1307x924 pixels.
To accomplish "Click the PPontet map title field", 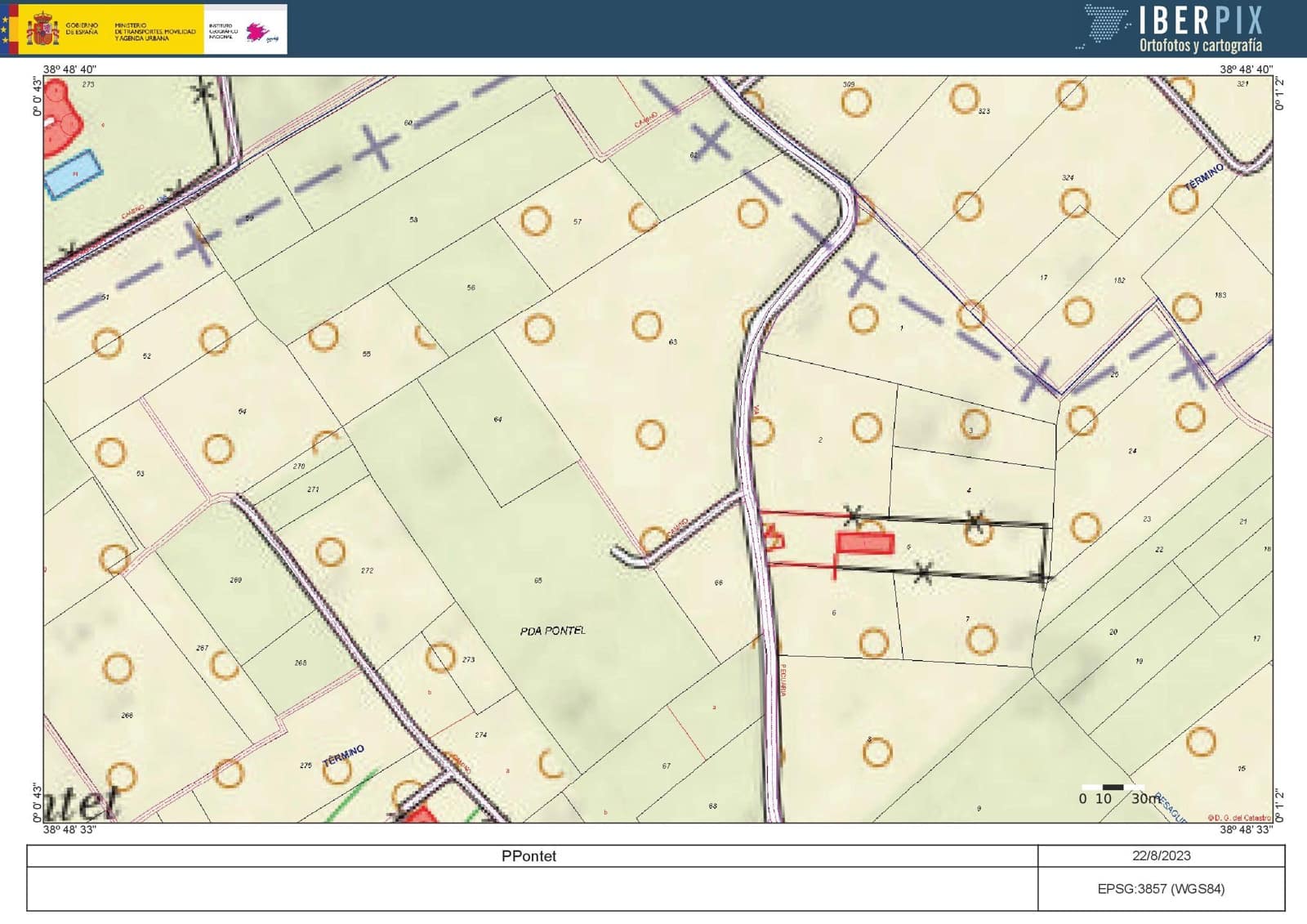I will point(529,856).
